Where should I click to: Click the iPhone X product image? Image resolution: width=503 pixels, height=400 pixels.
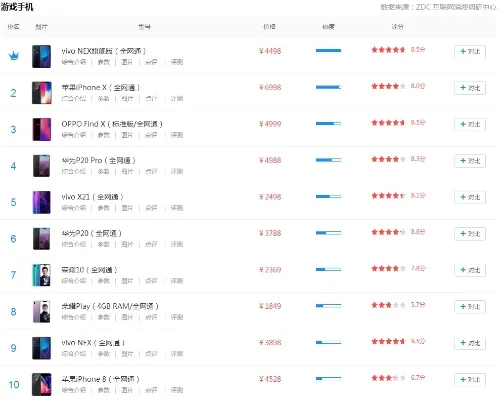point(42,93)
